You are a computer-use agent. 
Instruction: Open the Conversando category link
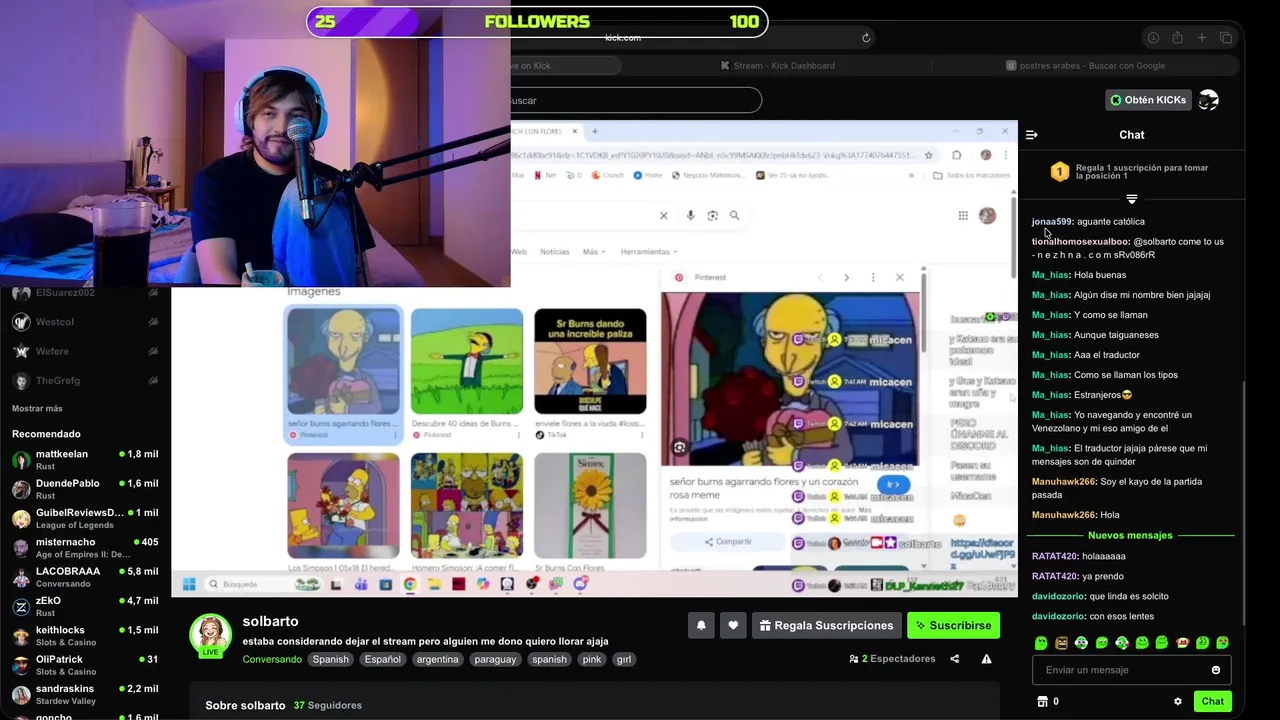272,659
